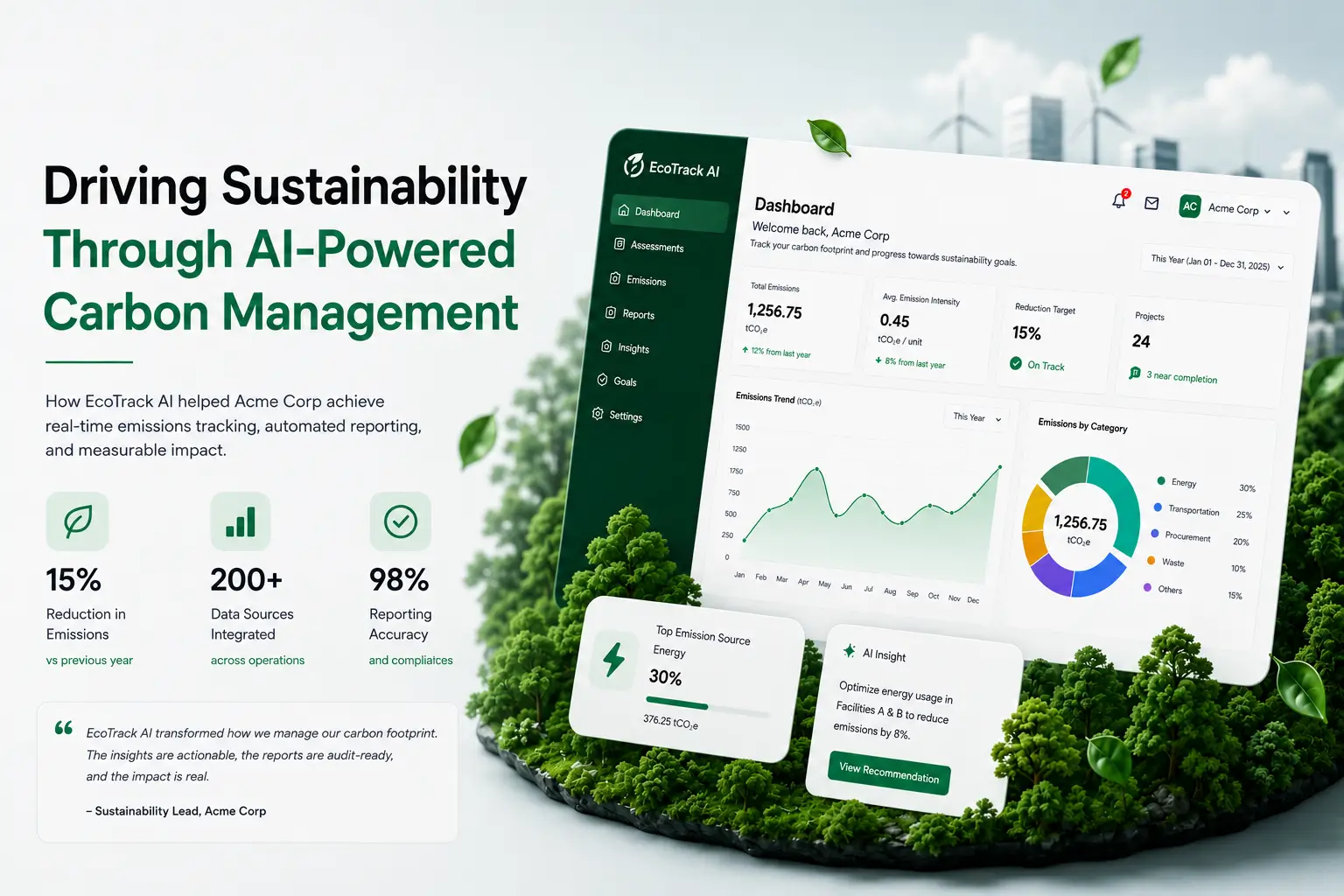Click the 'vs previous year' caption
The image size is (1344, 896).
[x=89, y=661]
